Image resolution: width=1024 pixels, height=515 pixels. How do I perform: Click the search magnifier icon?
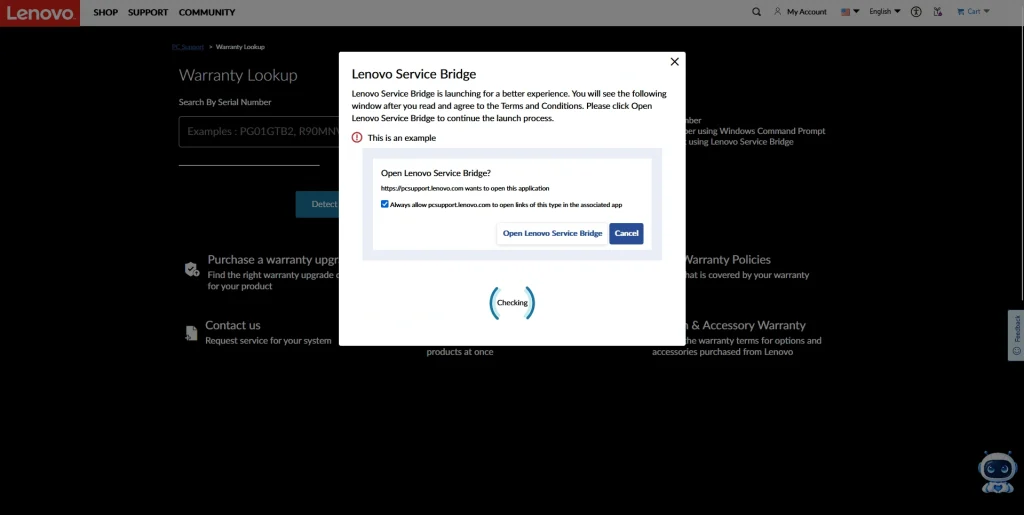(756, 12)
